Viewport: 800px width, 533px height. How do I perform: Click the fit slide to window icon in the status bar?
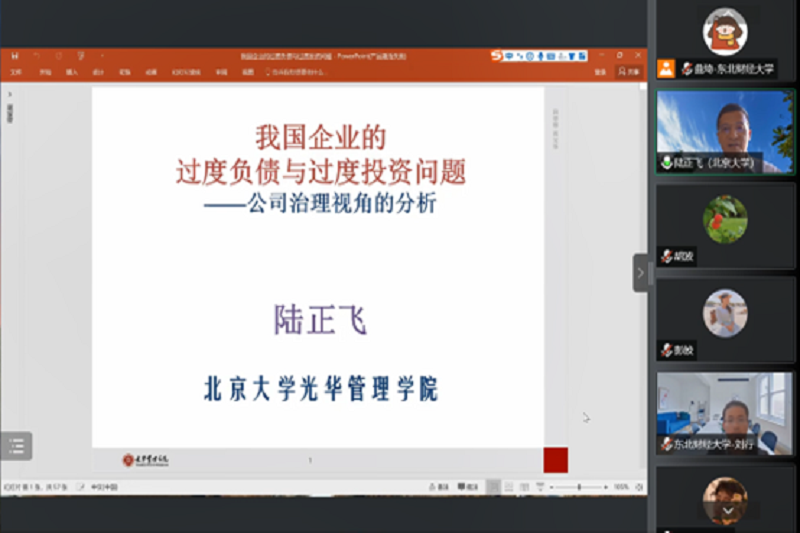[x=639, y=487]
